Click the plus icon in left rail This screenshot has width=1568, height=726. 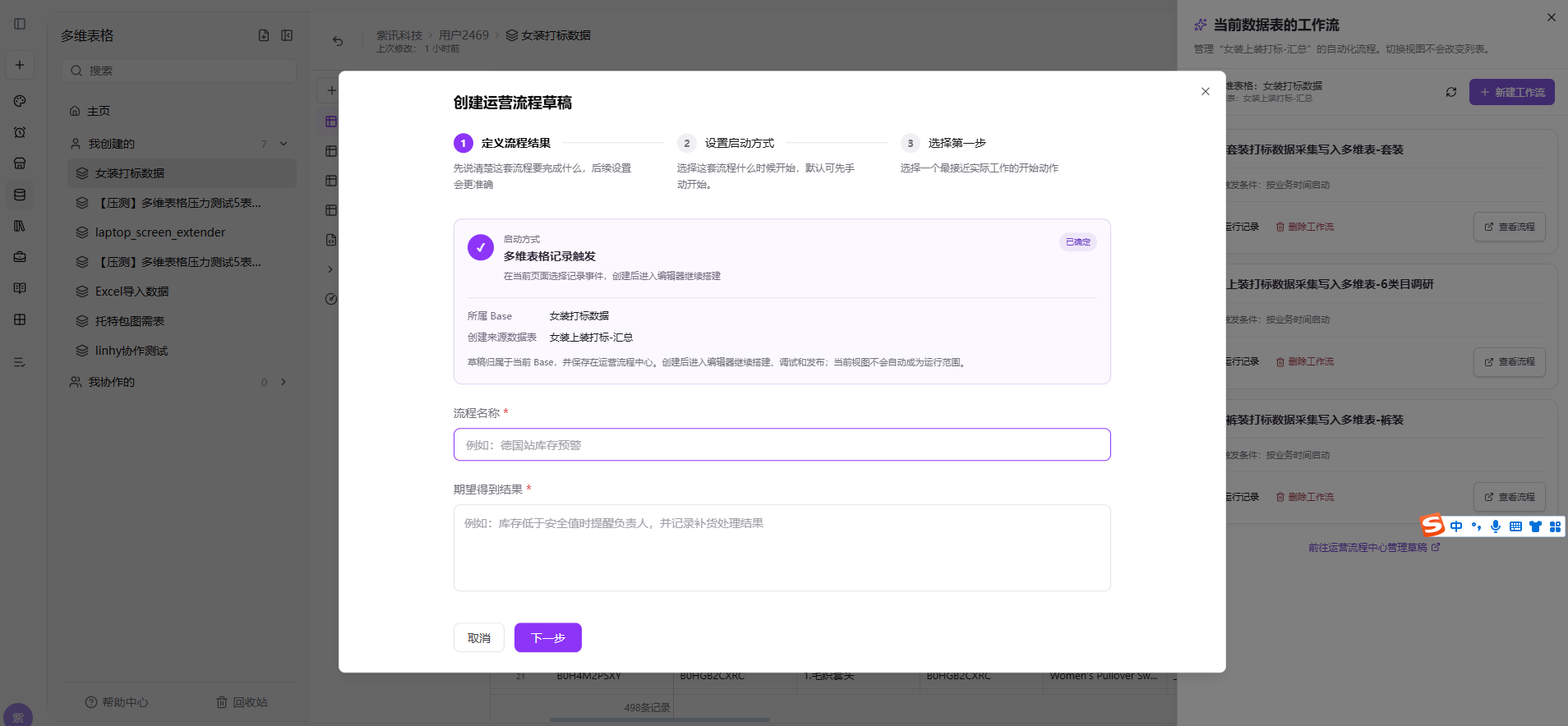point(20,65)
